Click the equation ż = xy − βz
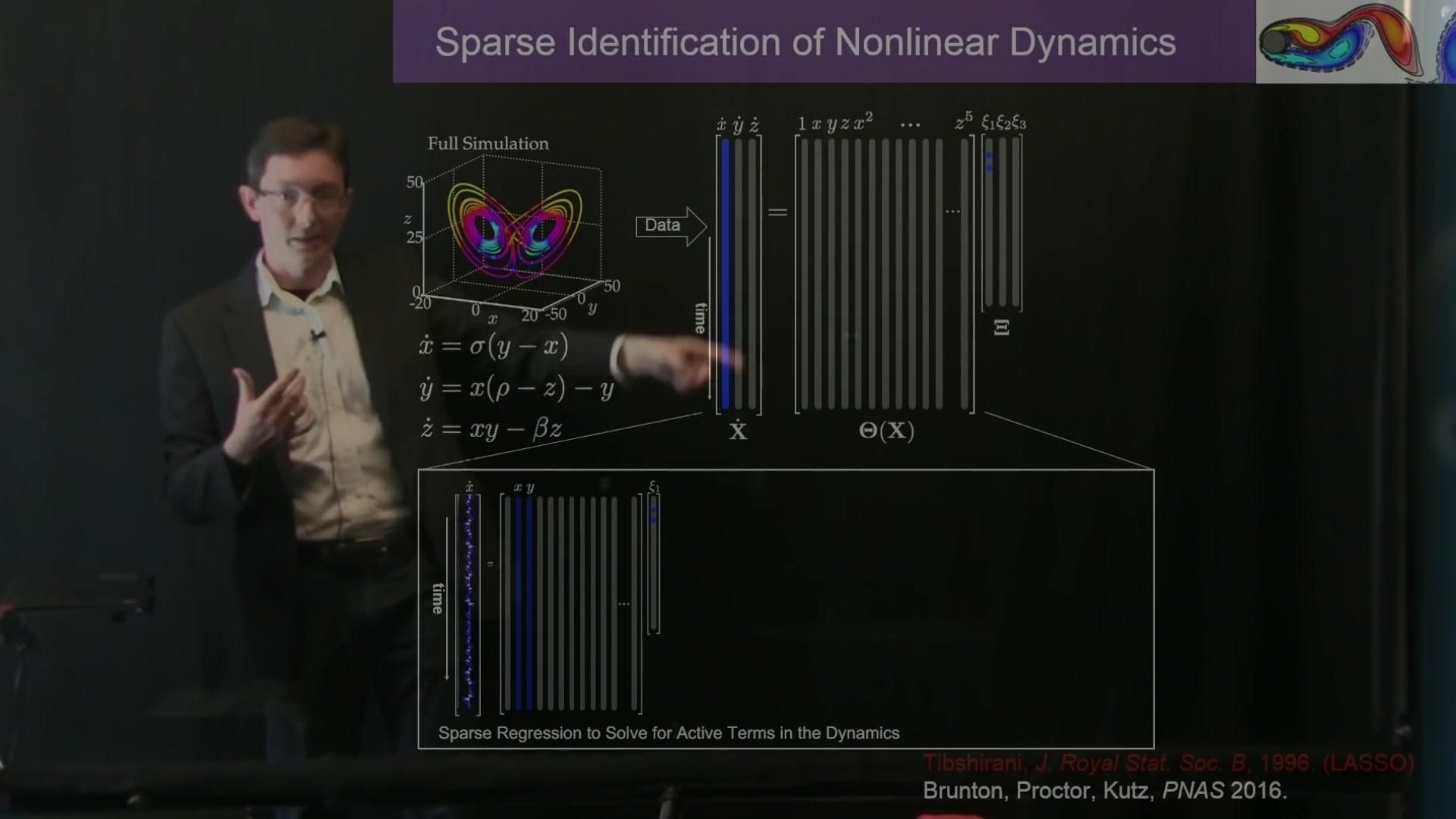 pyautogui.click(x=491, y=429)
